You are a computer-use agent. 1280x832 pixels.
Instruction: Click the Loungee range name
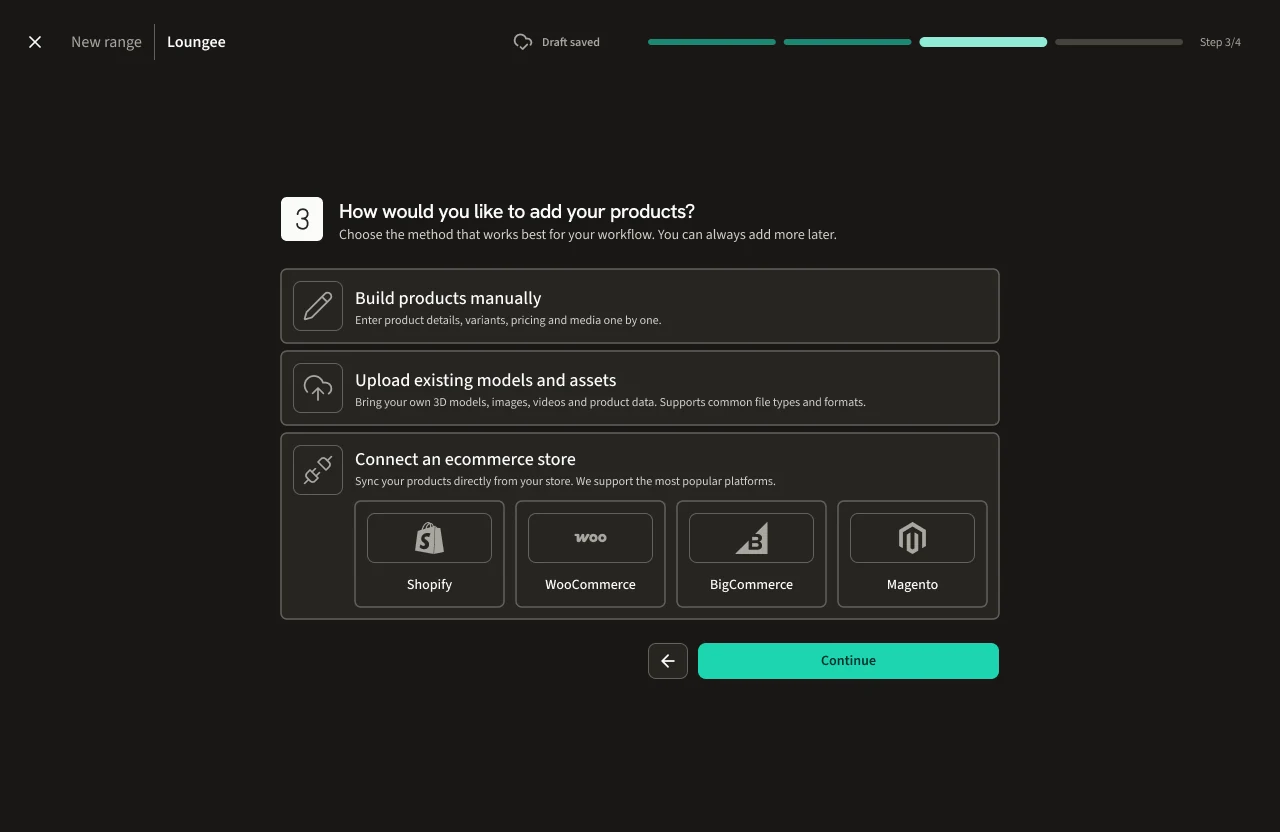(196, 42)
